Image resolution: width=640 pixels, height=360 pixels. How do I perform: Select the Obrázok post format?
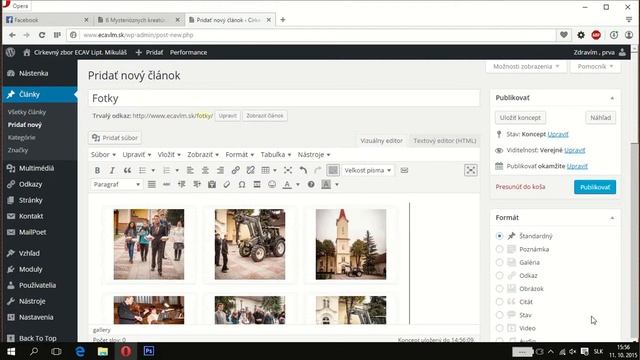(499, 289)
